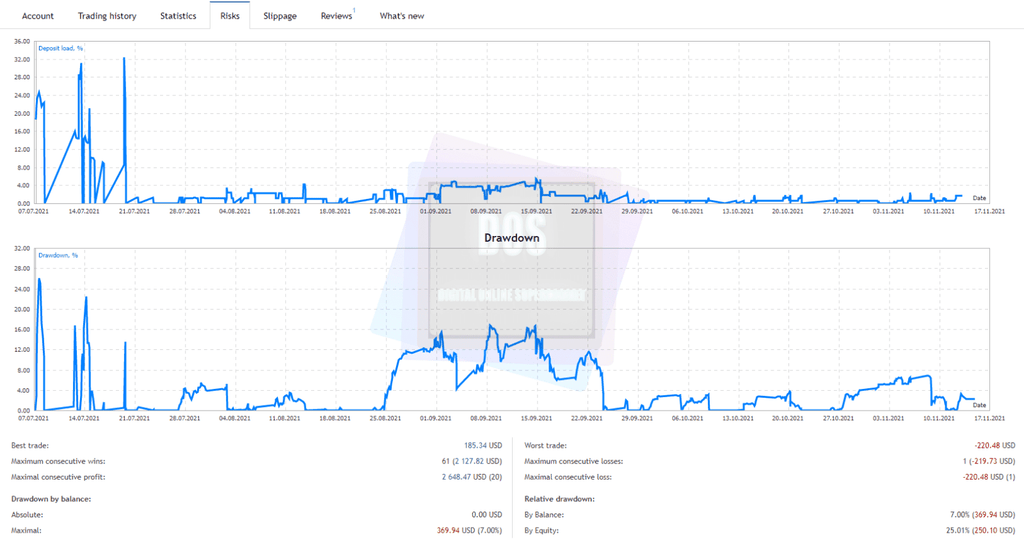Click the 'Worst trade:' label

click(545, 445)
